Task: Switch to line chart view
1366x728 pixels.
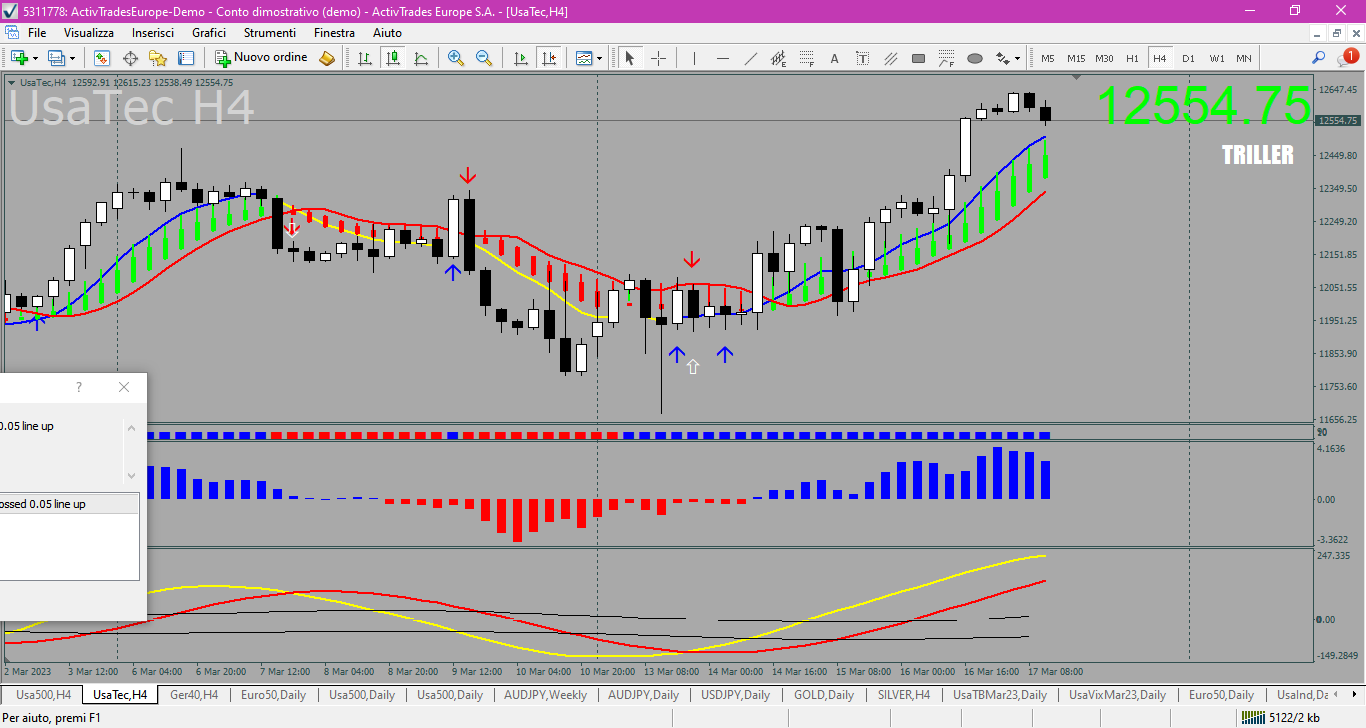Action: [420, 58]
